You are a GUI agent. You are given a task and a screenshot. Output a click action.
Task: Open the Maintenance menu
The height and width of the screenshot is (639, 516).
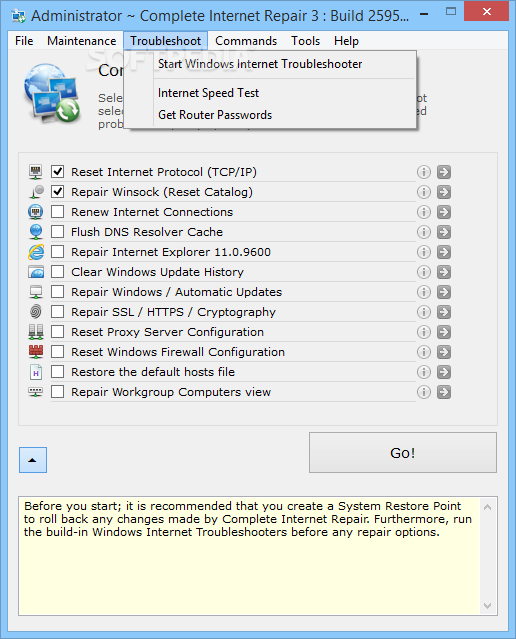click(x=82, y=41)
